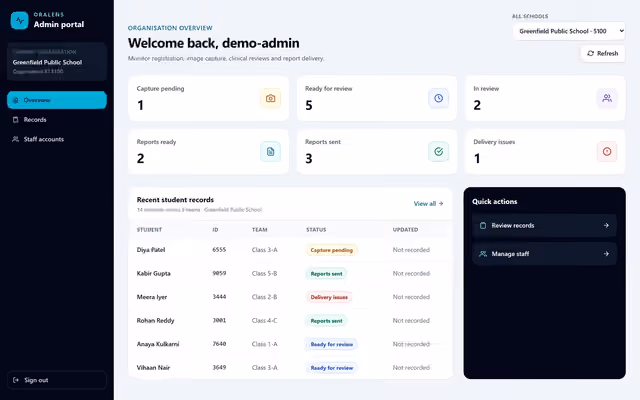This screenshot has width=640, height=400.
Task: Click the Refresh button
Action: pos(602,53)
